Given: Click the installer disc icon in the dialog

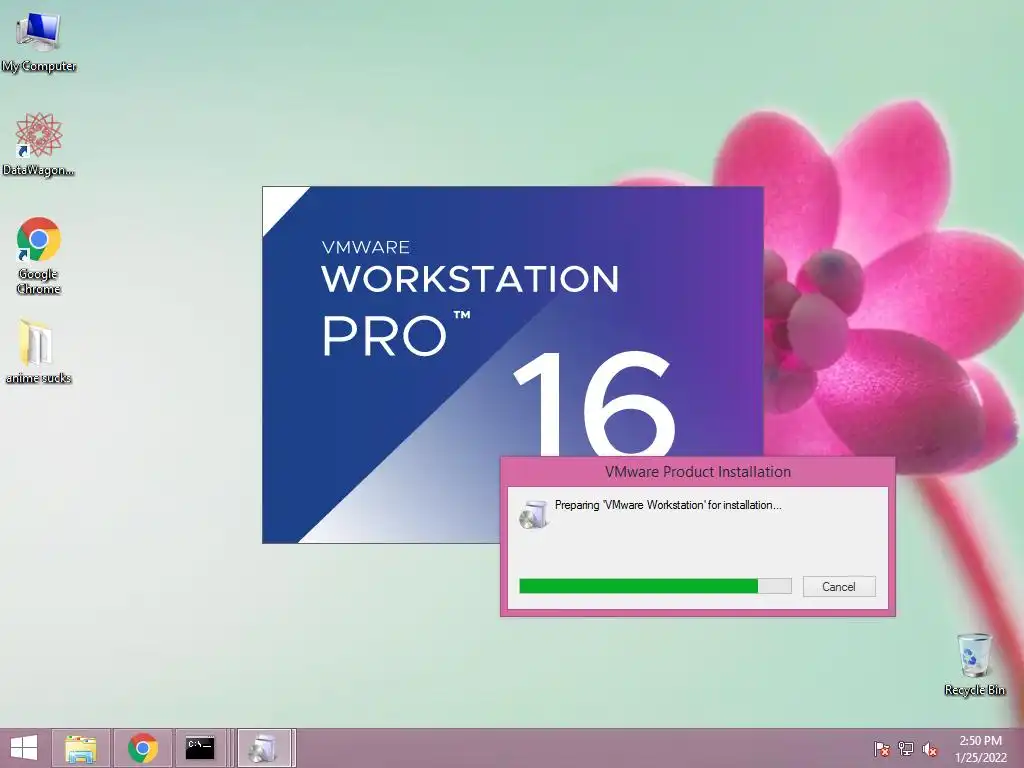Looking at the screenshot, I should 534,515.
